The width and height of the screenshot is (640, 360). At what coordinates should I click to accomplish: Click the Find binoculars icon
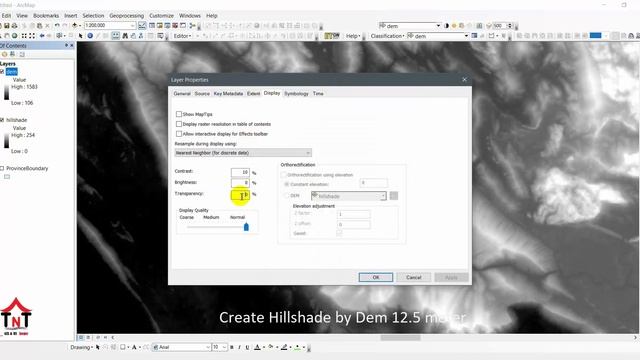125,36
